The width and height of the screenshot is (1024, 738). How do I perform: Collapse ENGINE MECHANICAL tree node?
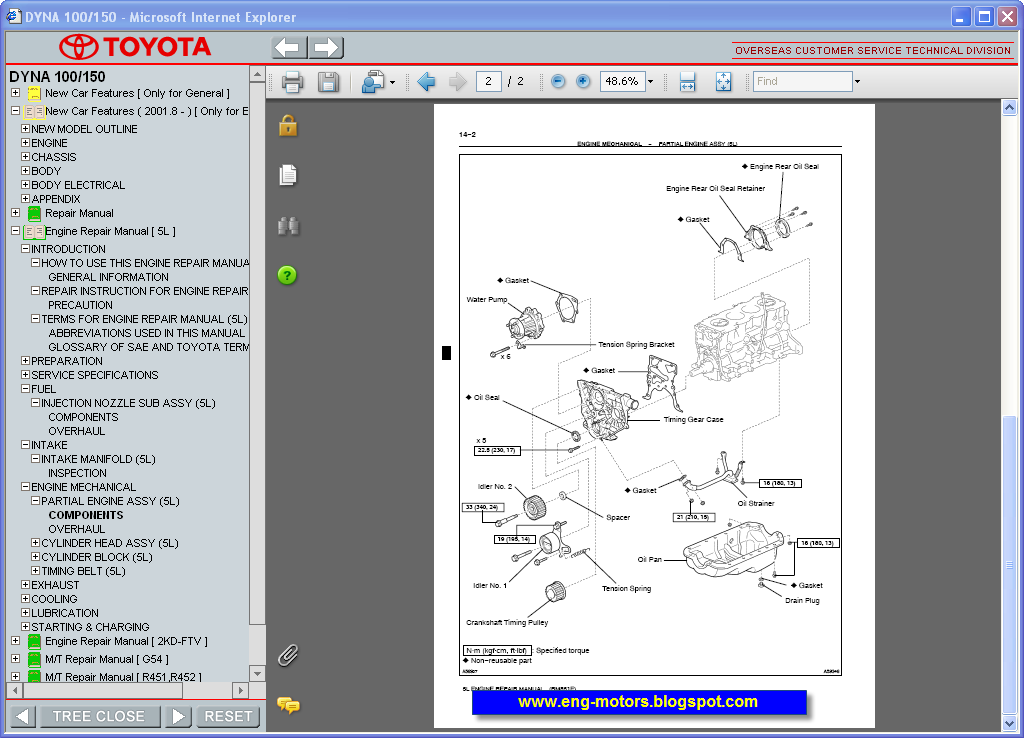[25, 487]
